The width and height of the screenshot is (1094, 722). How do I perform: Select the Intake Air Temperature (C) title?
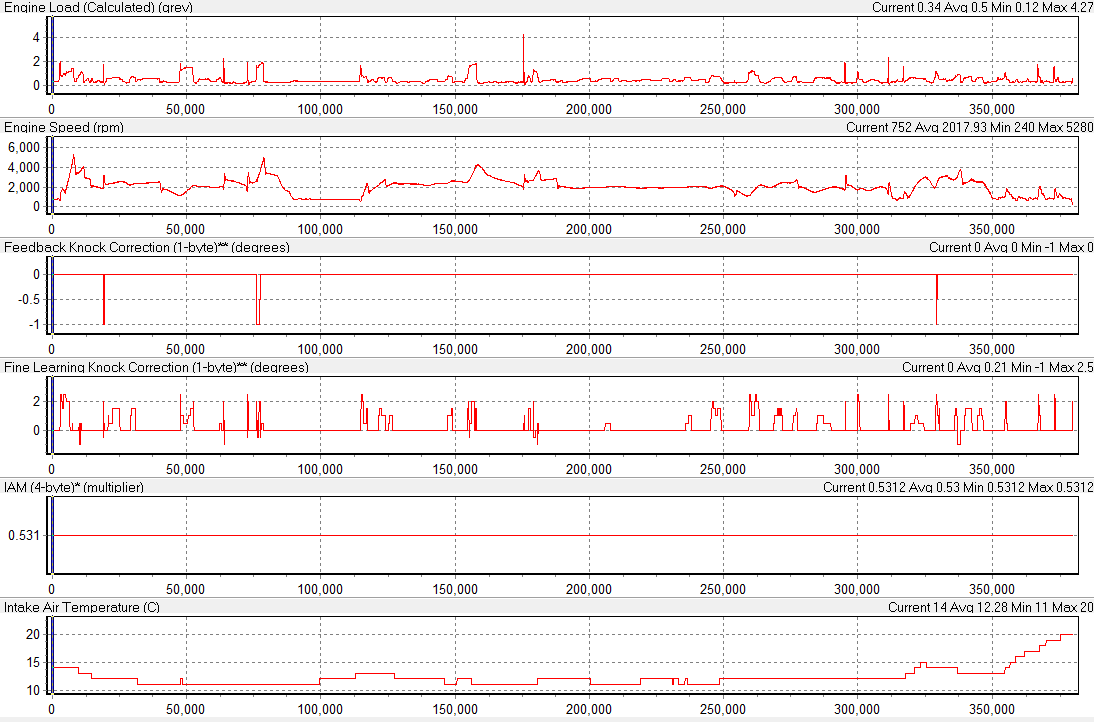82,607
